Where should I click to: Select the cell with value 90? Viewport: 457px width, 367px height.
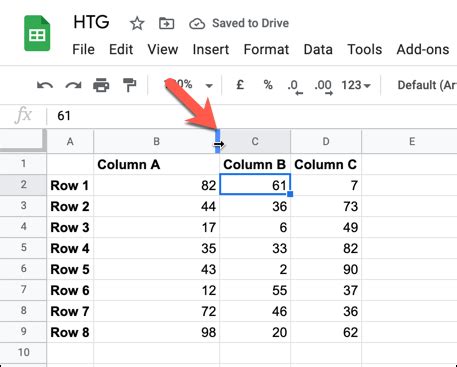(x=326, y=269)
